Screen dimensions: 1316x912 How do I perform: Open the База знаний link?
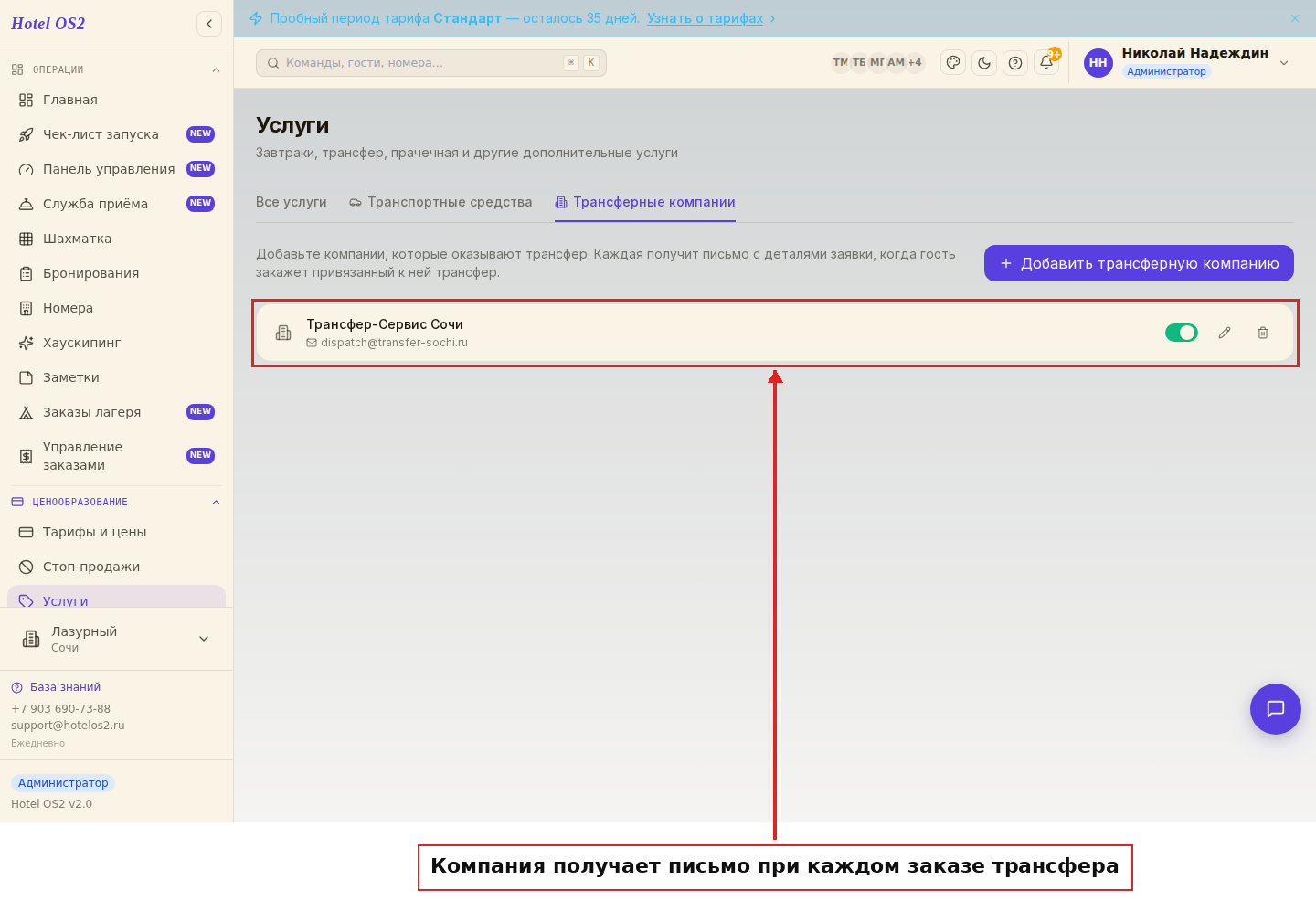(x=65, y=687)
